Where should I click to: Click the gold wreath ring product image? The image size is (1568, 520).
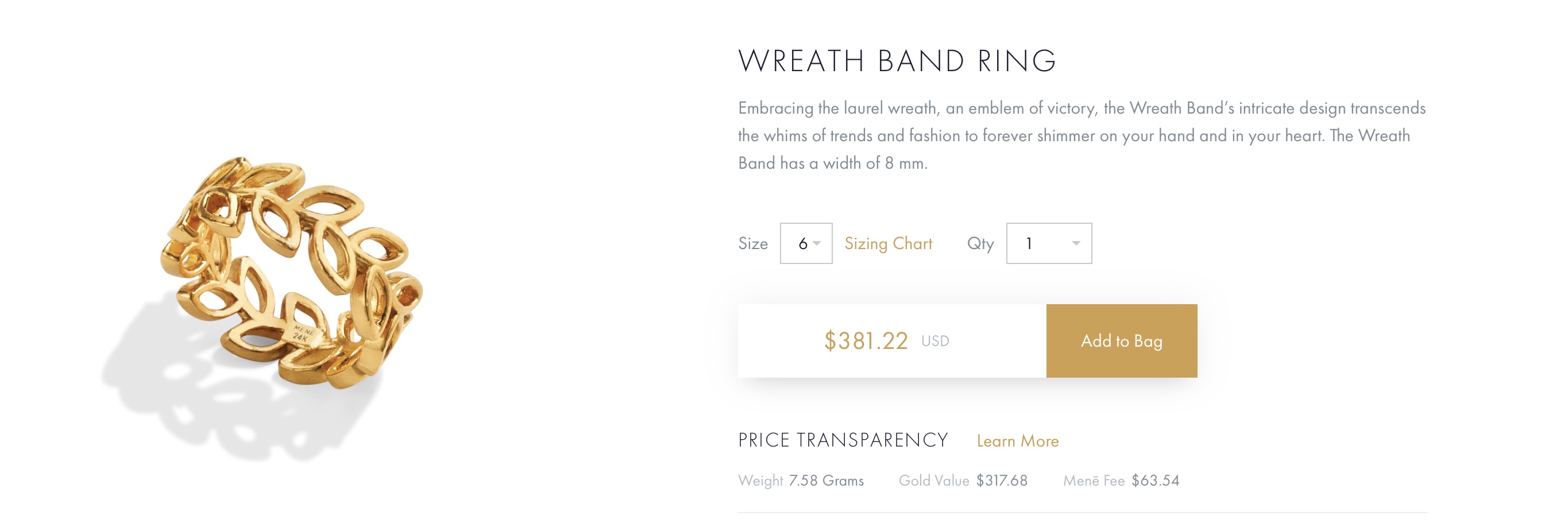pyautogui.click(x=292, y=267)
